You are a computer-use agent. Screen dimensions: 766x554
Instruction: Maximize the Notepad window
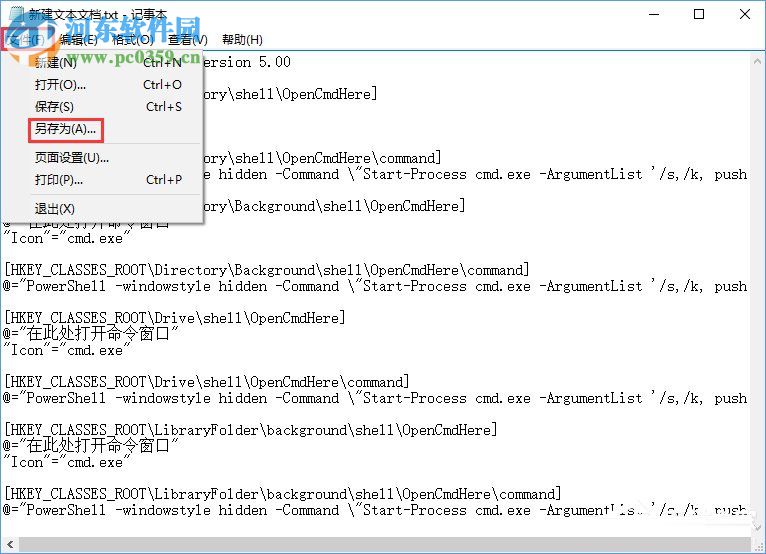coord(699,14)
